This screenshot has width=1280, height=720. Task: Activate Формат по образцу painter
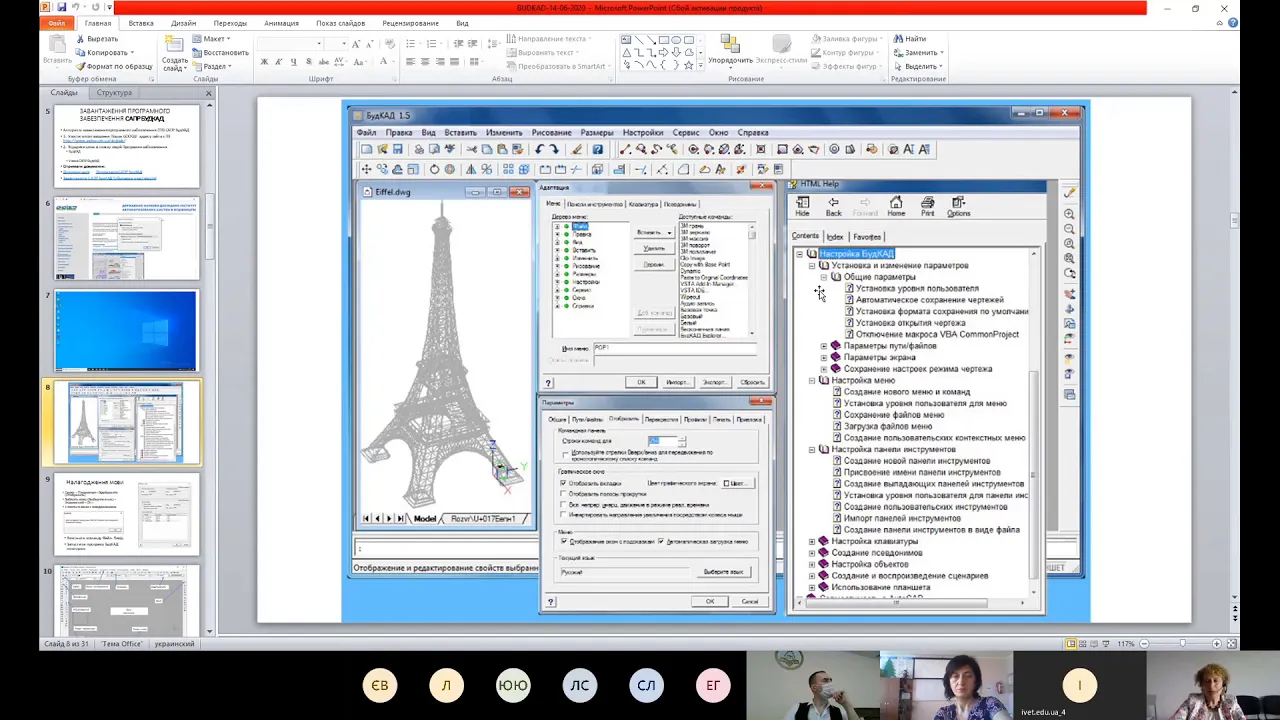click(x=114, y=66)
